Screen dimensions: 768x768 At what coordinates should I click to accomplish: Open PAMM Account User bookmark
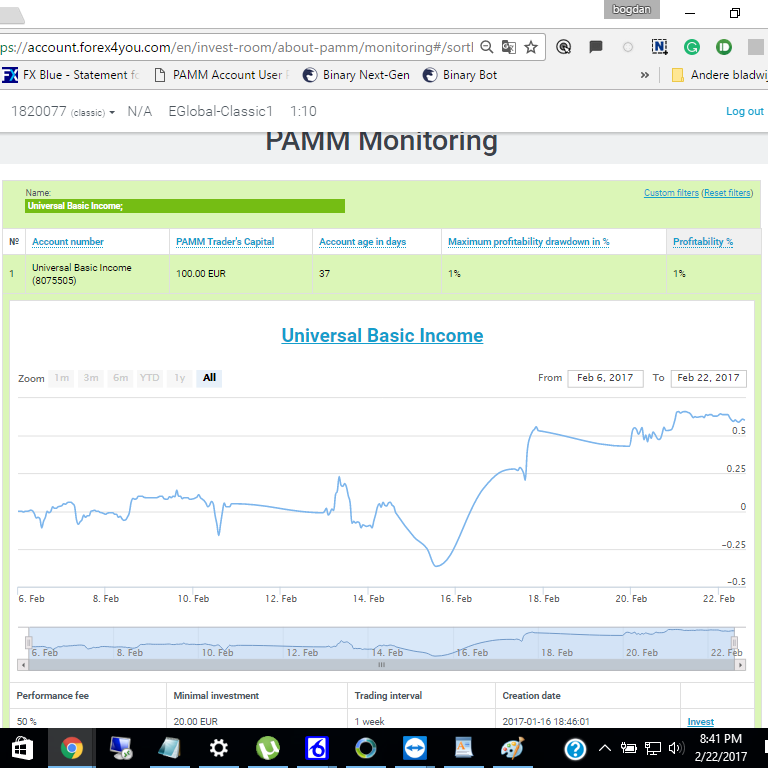pos(221,75)
